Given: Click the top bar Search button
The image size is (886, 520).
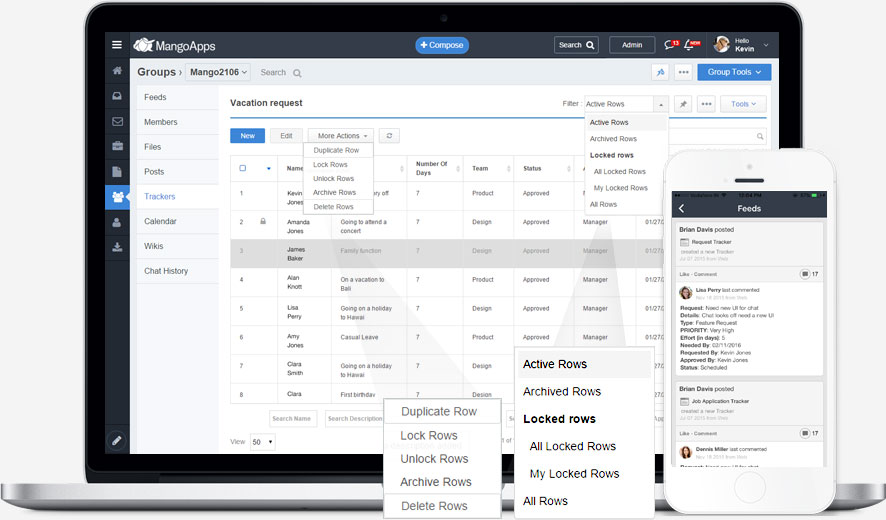Looking at the screenshot, I should click(576, 45).
